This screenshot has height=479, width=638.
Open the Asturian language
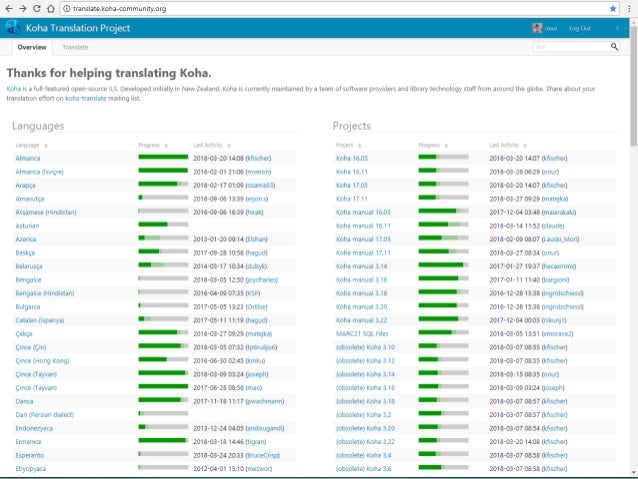point(27,226)
